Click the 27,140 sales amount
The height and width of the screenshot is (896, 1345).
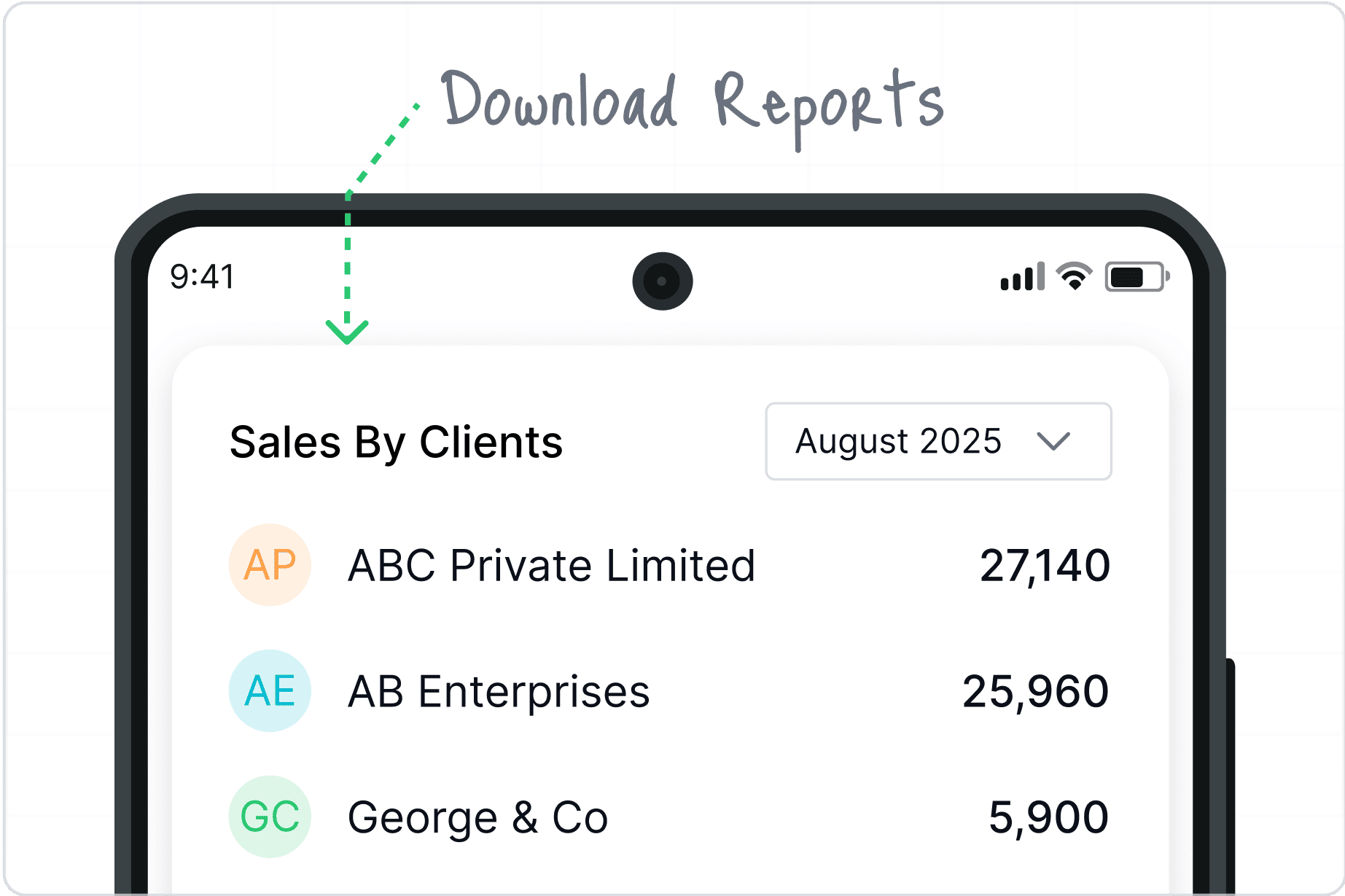[1045, 566]
